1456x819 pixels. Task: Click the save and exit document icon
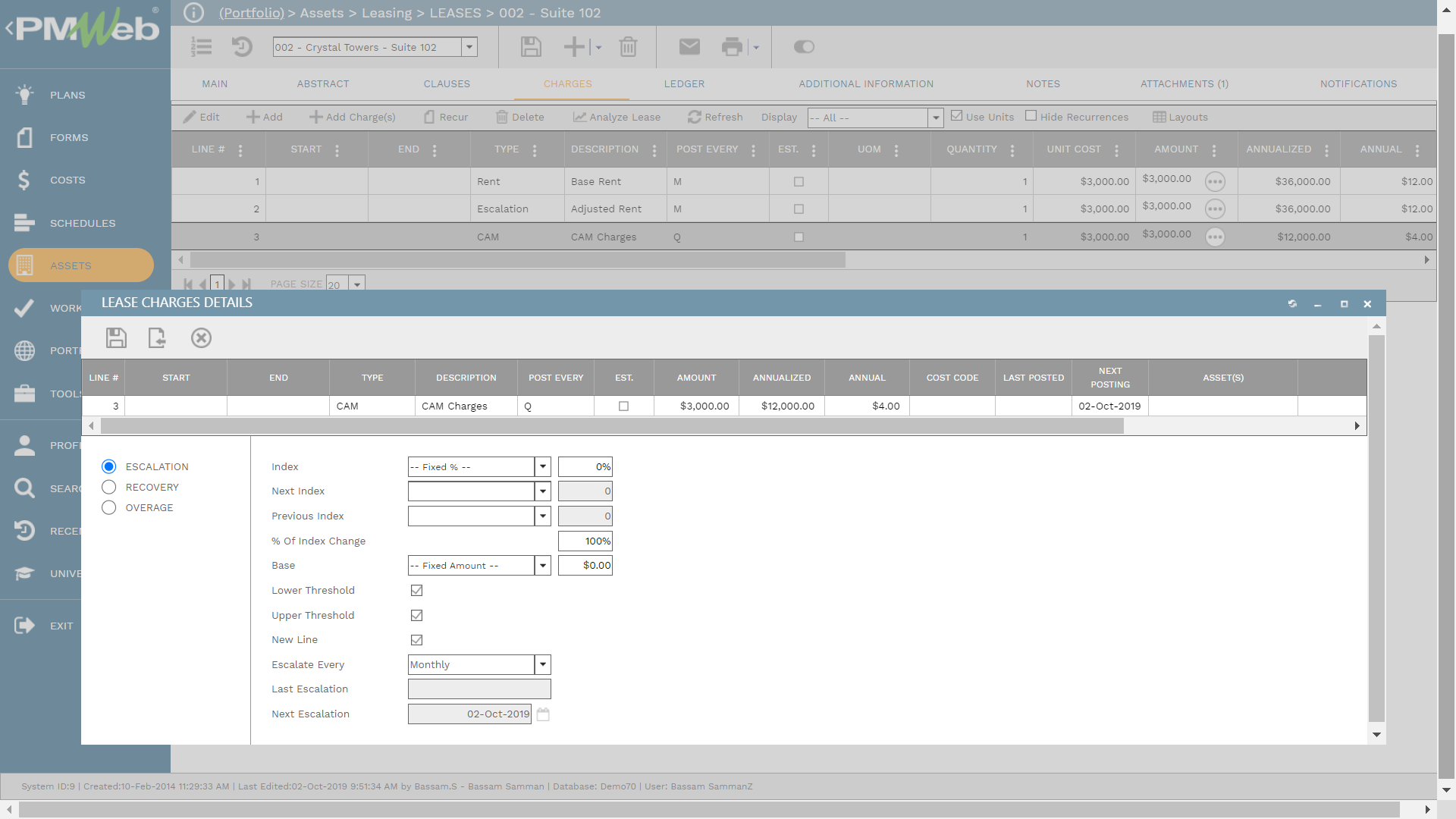pyautogui.click(x=157, y=338)
